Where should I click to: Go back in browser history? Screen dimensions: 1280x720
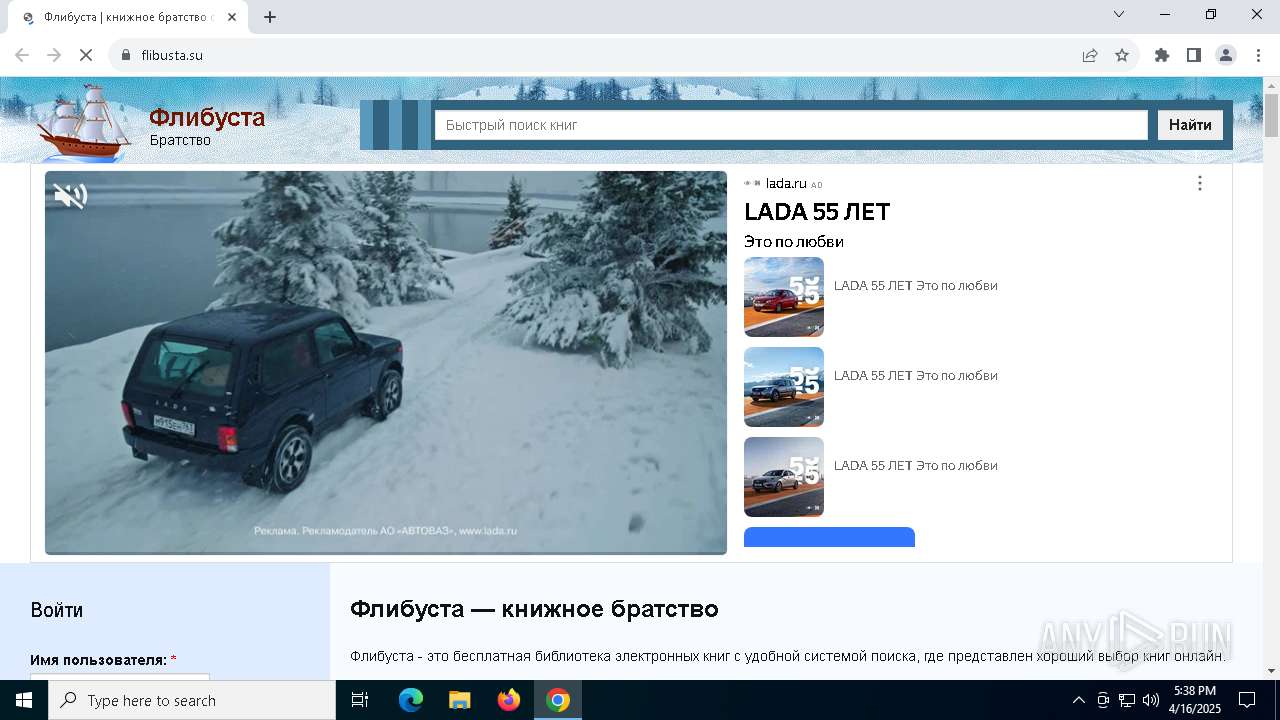22,55
